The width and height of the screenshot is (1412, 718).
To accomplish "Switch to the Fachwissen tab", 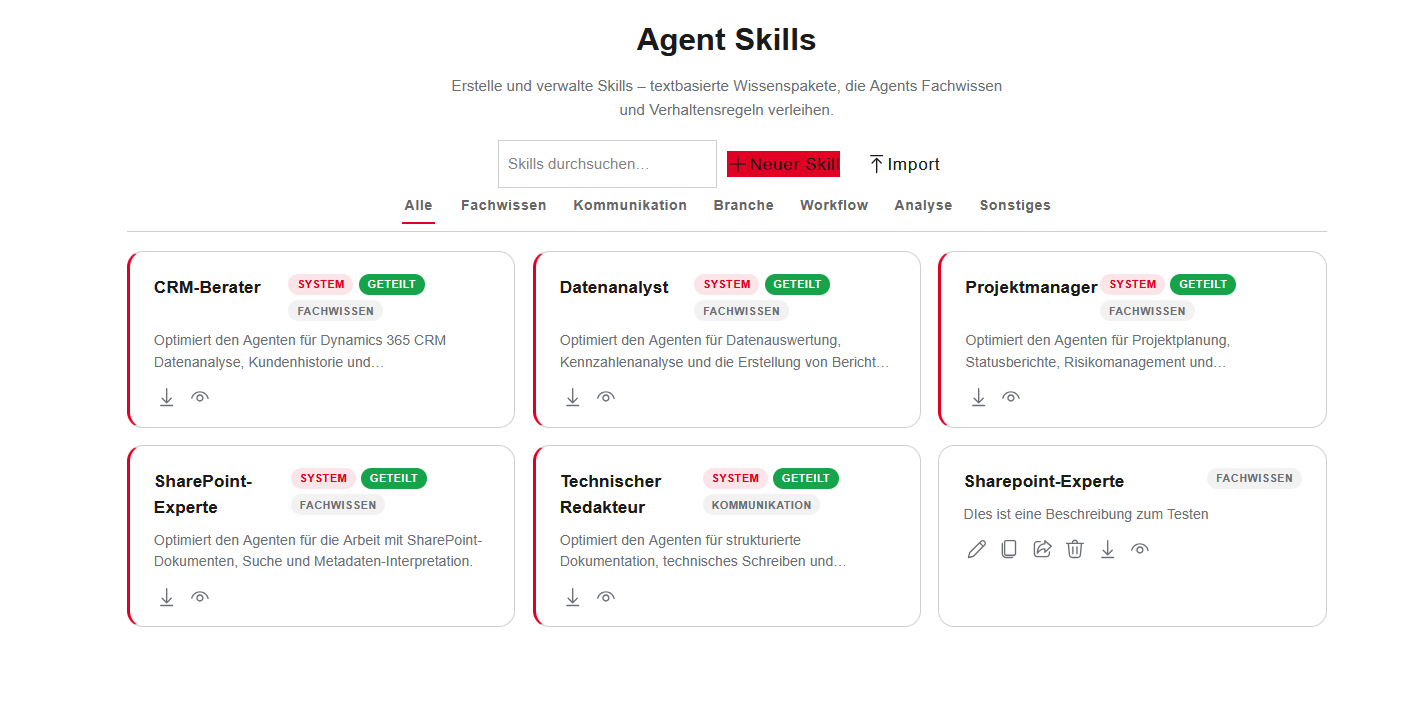I will point(503,205).
